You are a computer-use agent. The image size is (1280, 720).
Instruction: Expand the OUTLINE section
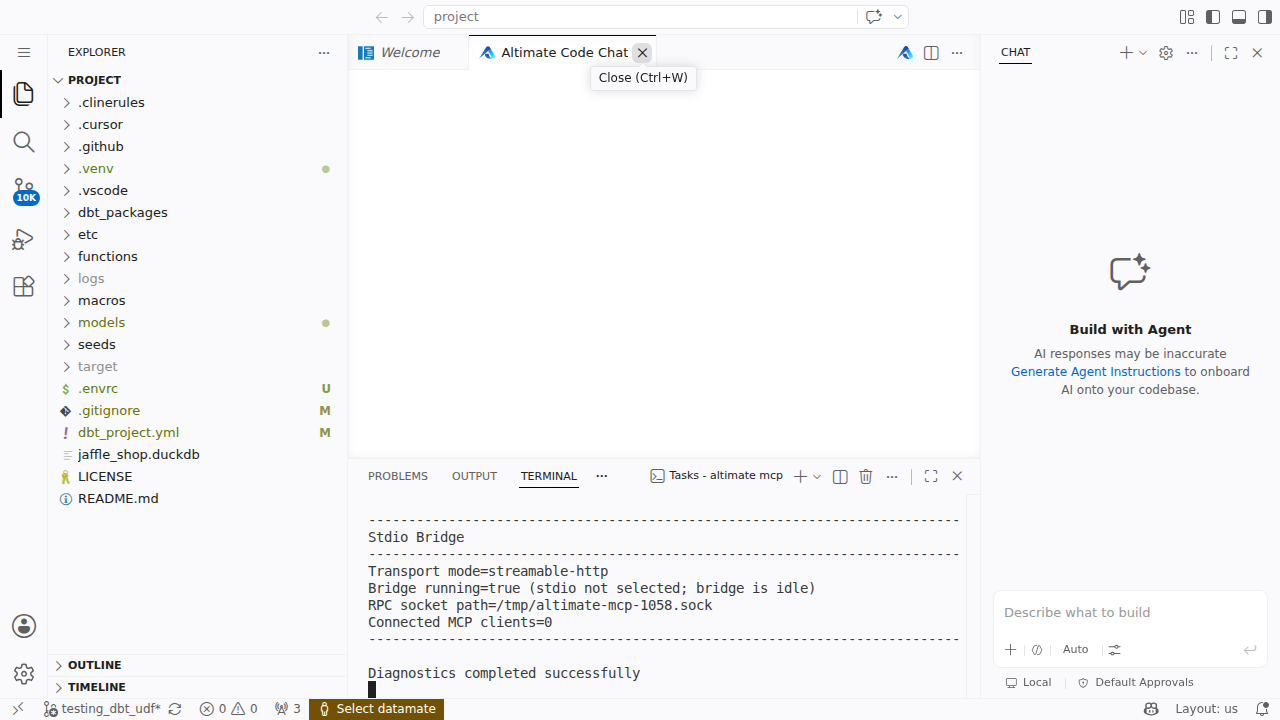(198, 665)
